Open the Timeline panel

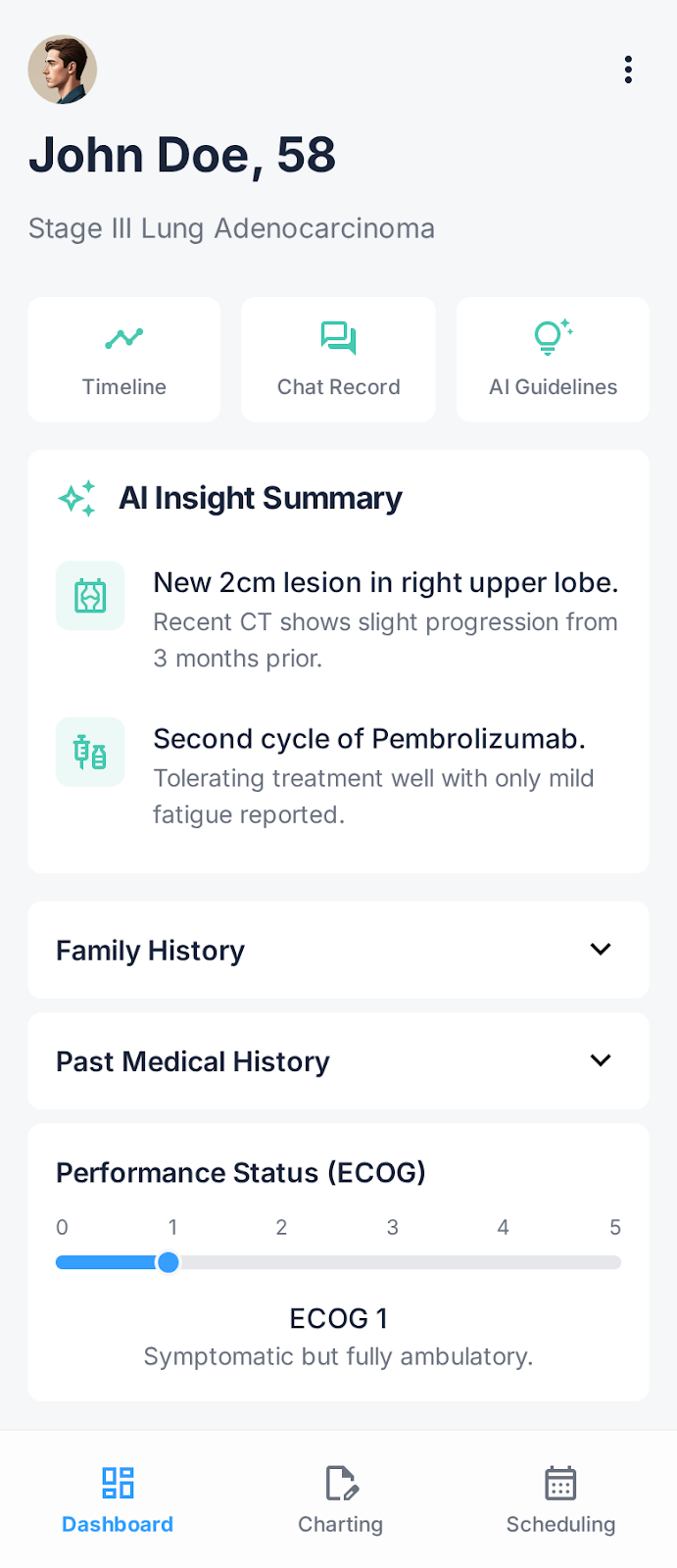pyautogui.click(x=123, y=359)
